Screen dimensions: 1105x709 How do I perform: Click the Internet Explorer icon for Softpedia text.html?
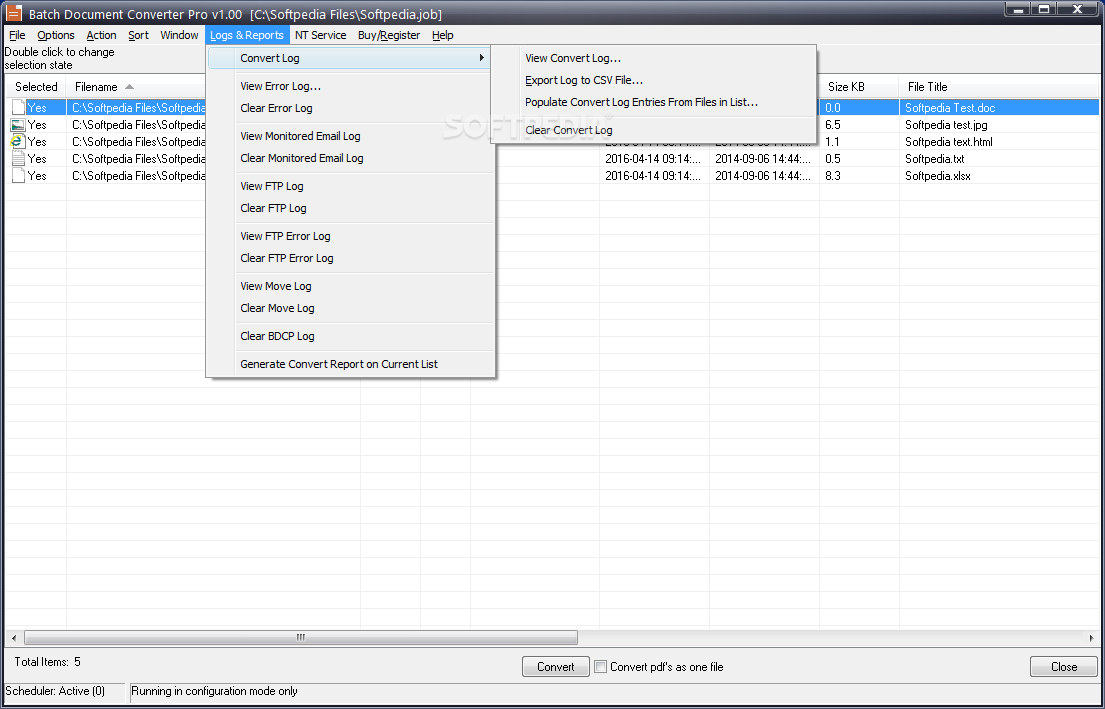pos(18,142)
